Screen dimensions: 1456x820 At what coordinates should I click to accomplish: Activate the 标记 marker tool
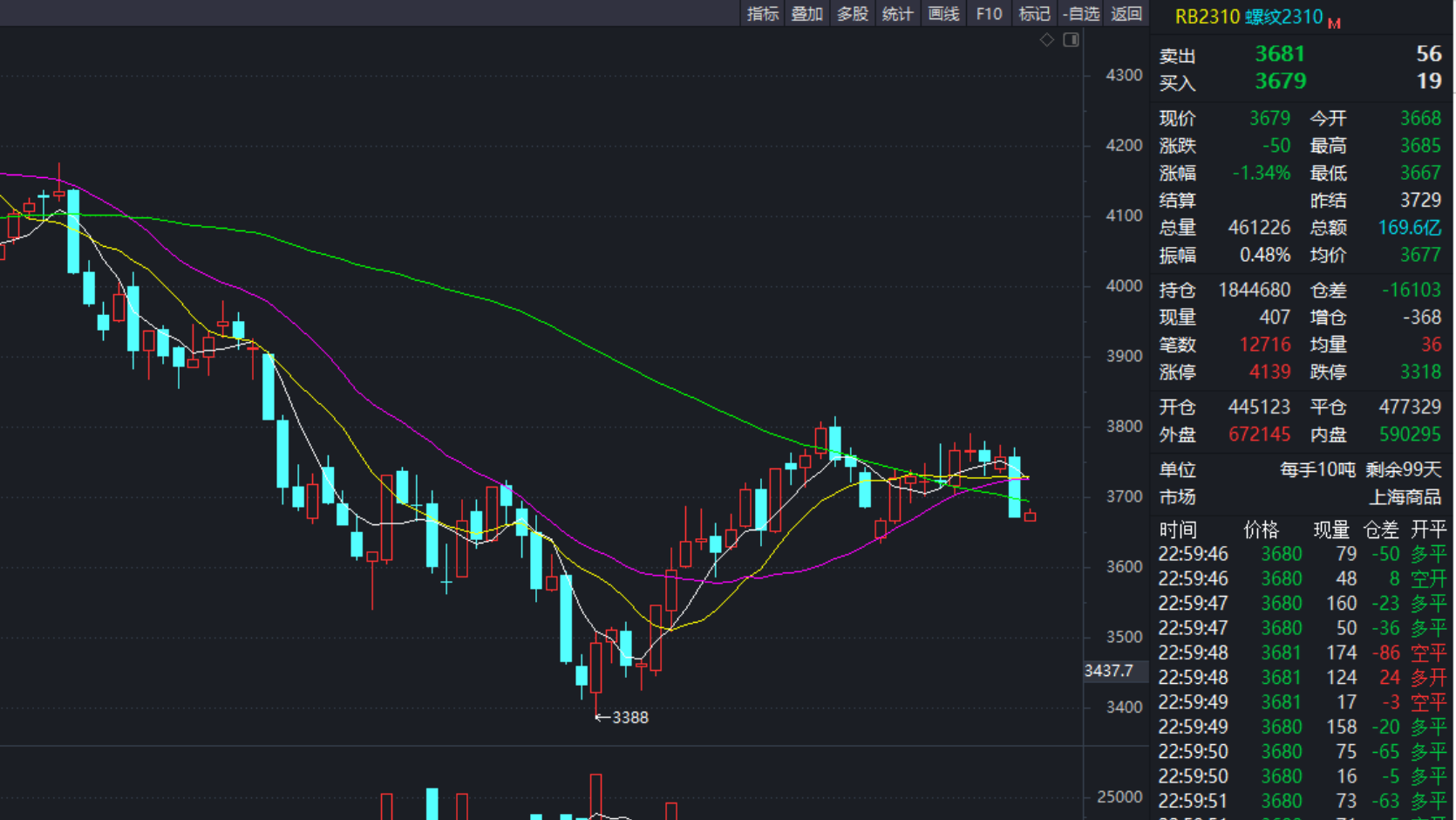tap(1033, 13)
